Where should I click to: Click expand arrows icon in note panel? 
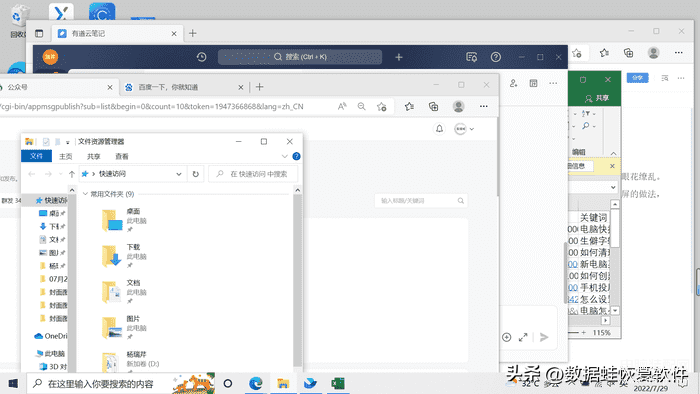(523, 337)
